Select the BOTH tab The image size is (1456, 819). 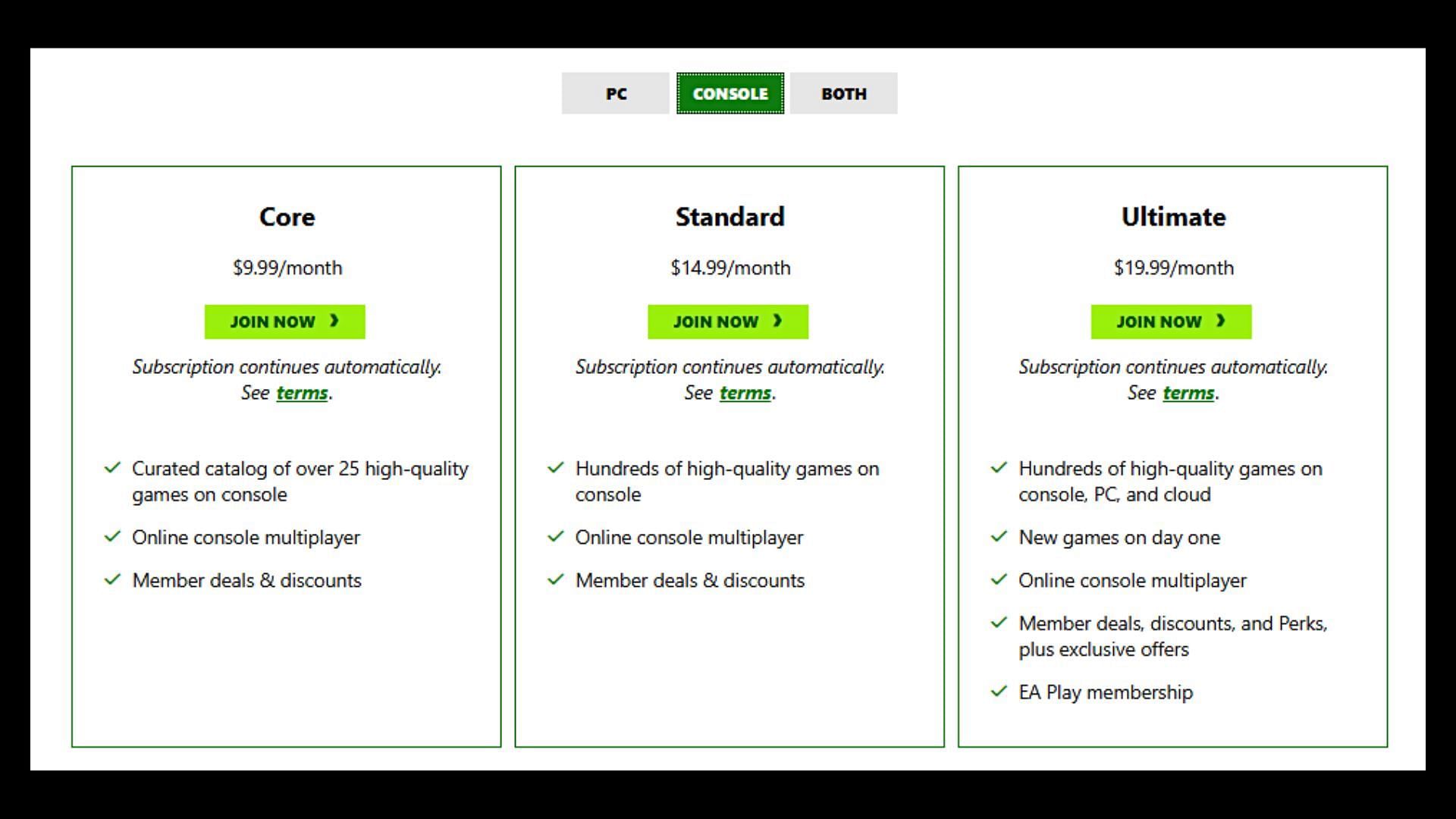[x=844, y=93]
